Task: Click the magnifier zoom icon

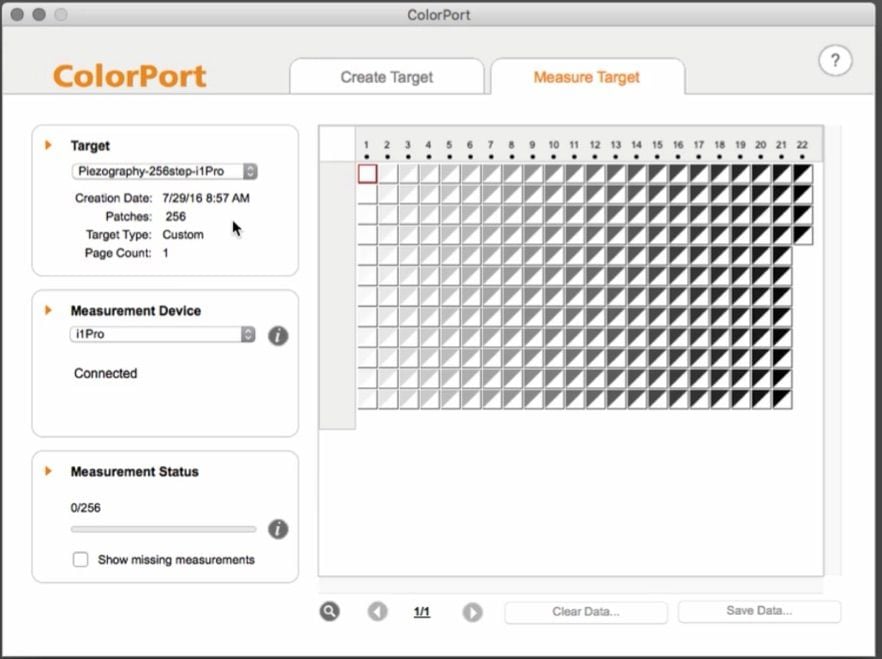Action: tap(329, 611)
